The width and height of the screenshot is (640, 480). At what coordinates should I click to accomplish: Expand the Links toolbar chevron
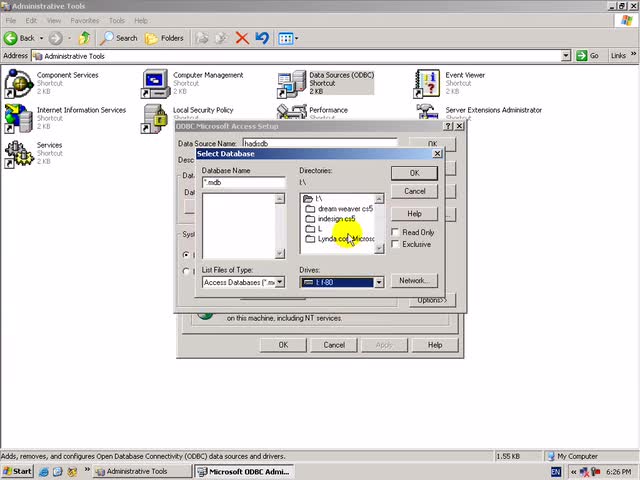(x=633, y=53)
